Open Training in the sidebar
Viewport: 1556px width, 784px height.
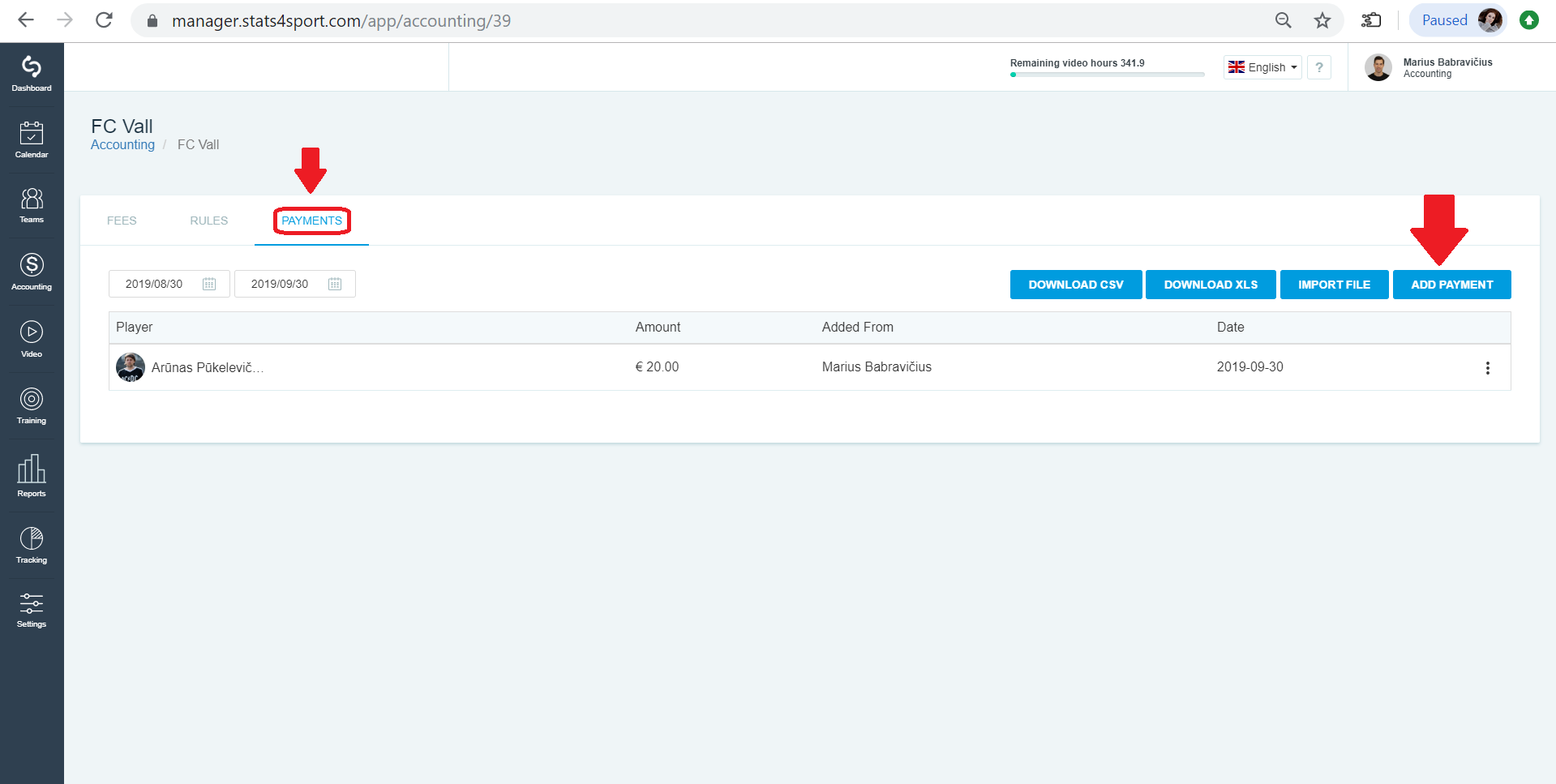pyautogui.click(x=32, y=405)
